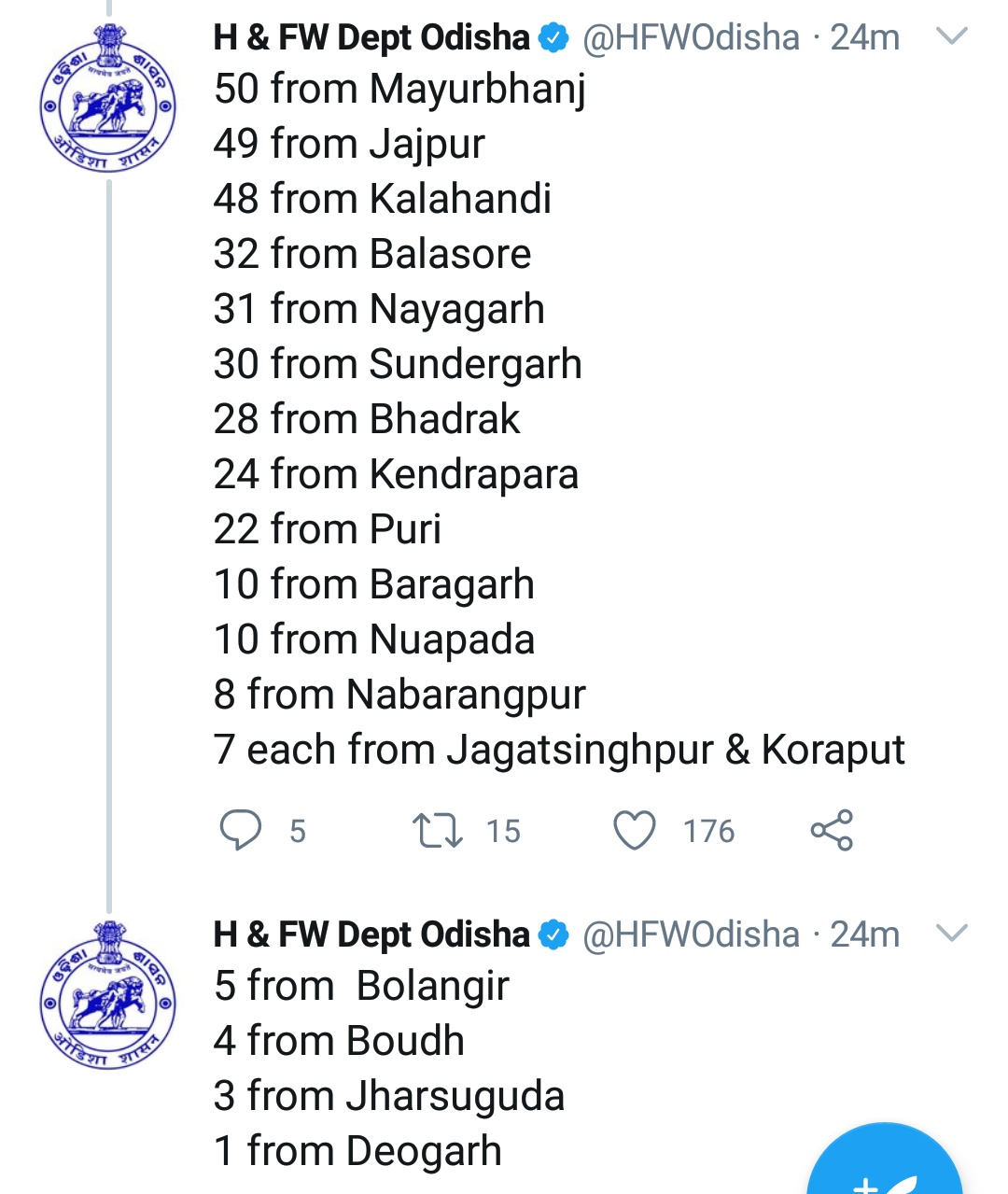Tap the reply icon on first tweet
This screenshot has height=1194, width=1008.
point(240,830)
